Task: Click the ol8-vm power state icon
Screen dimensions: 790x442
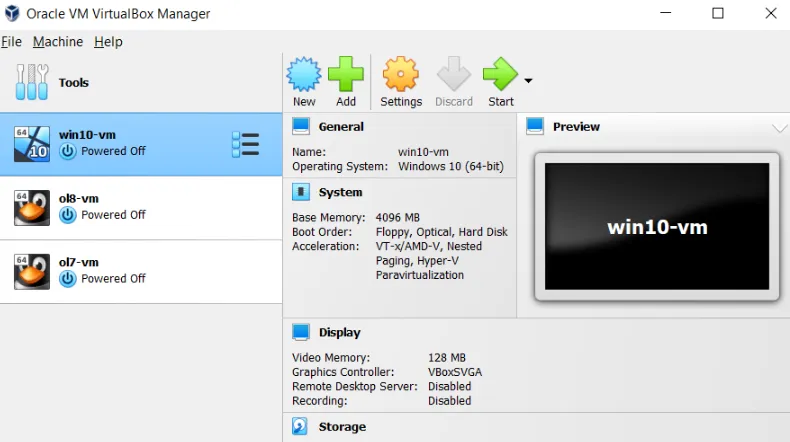Action: point(68,215)
